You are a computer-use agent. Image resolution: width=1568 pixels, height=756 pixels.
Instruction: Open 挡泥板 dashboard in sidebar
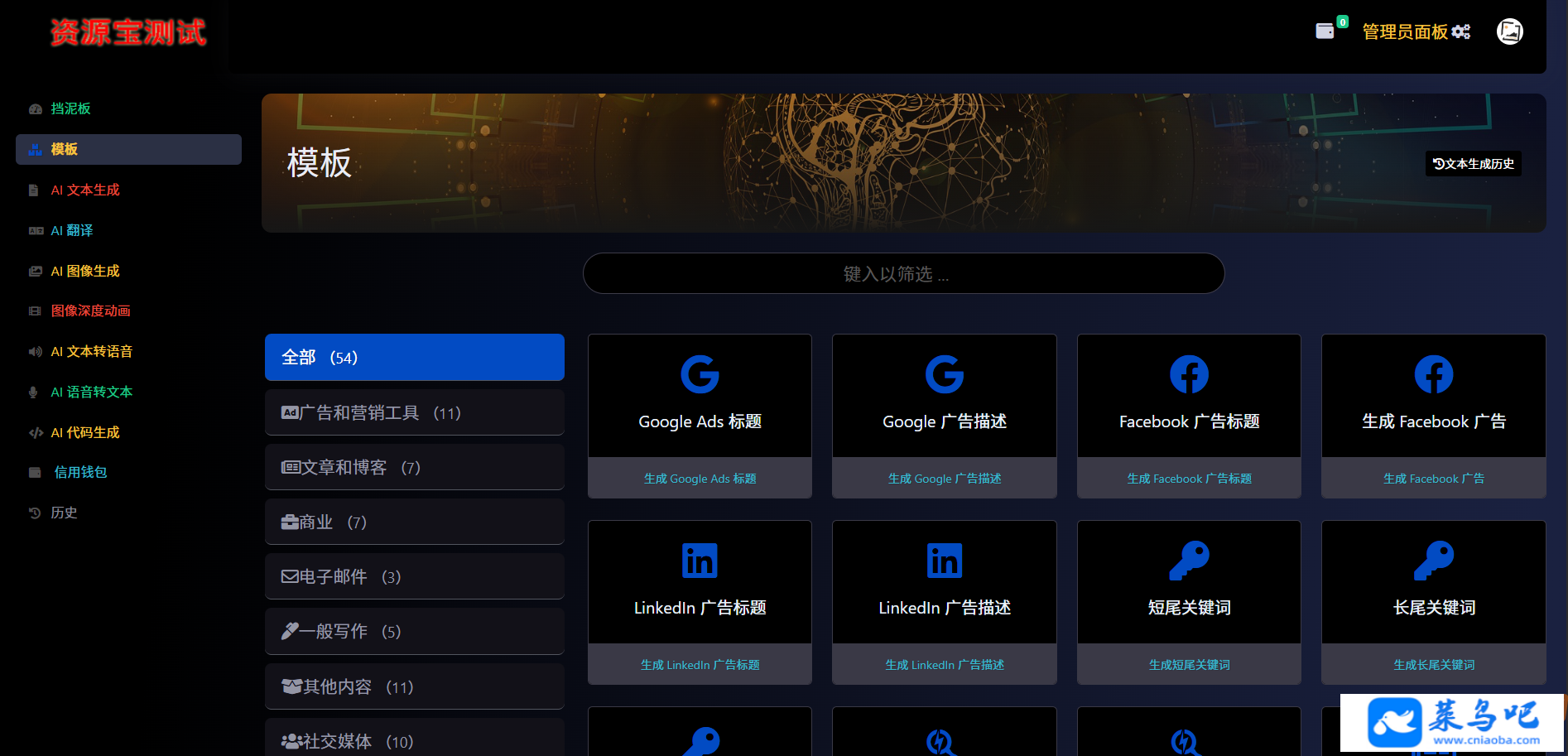point(128,108)
